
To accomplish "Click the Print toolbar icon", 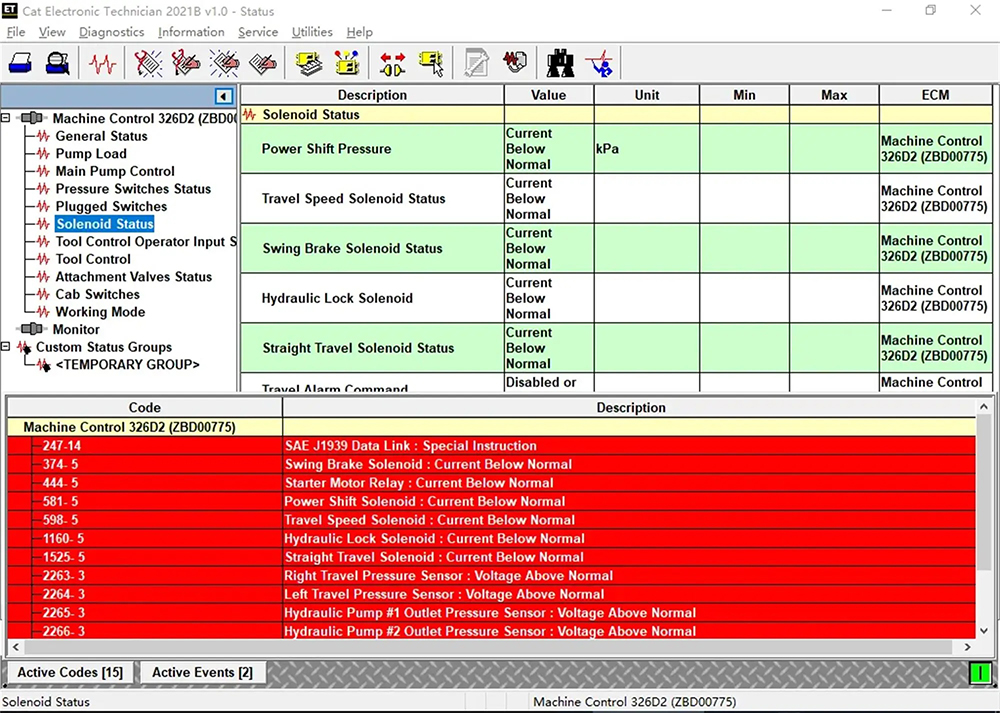I will pos(21,64).
